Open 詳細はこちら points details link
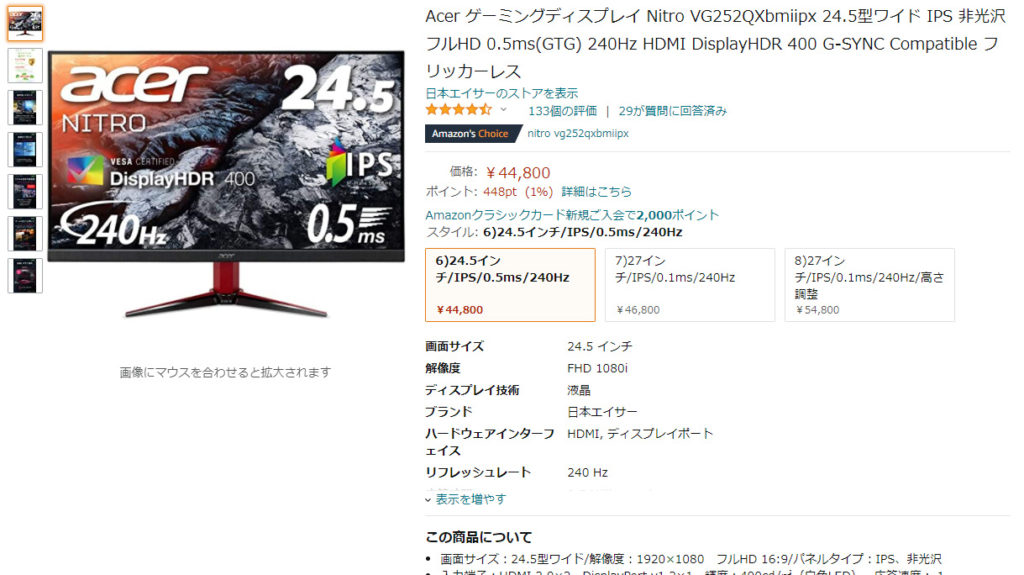 point(596,191)
